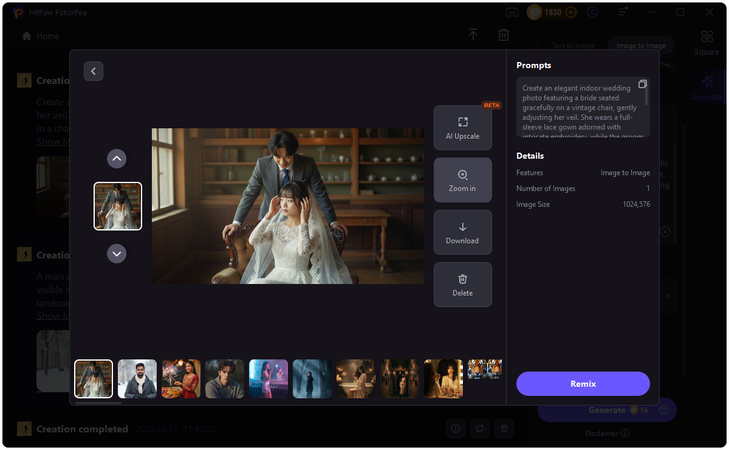Viewport: 729px width, 450px height.
Task: Select the dark blue silhouette thumbnail
Action: pos(312,379)
